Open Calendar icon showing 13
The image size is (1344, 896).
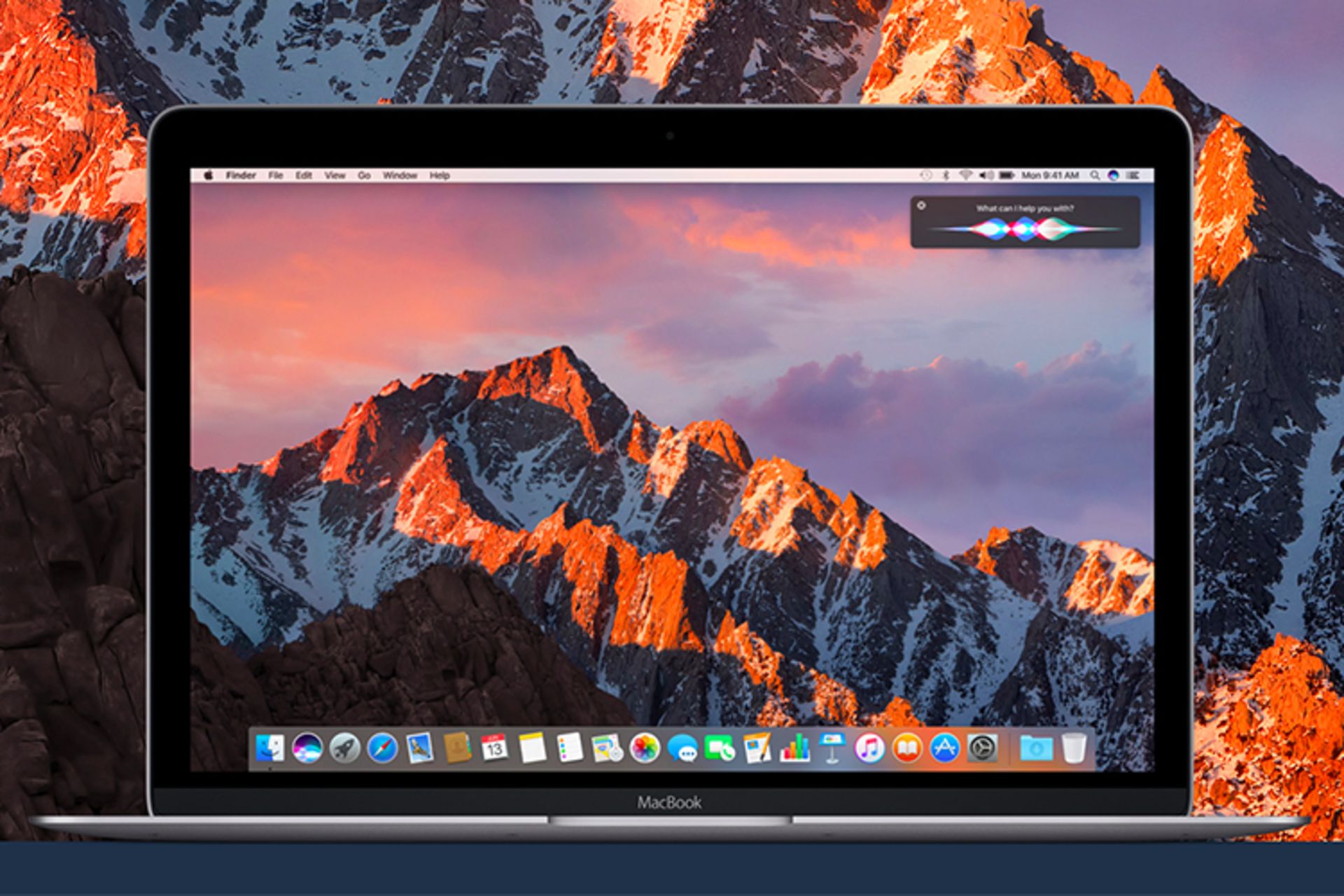494,748
